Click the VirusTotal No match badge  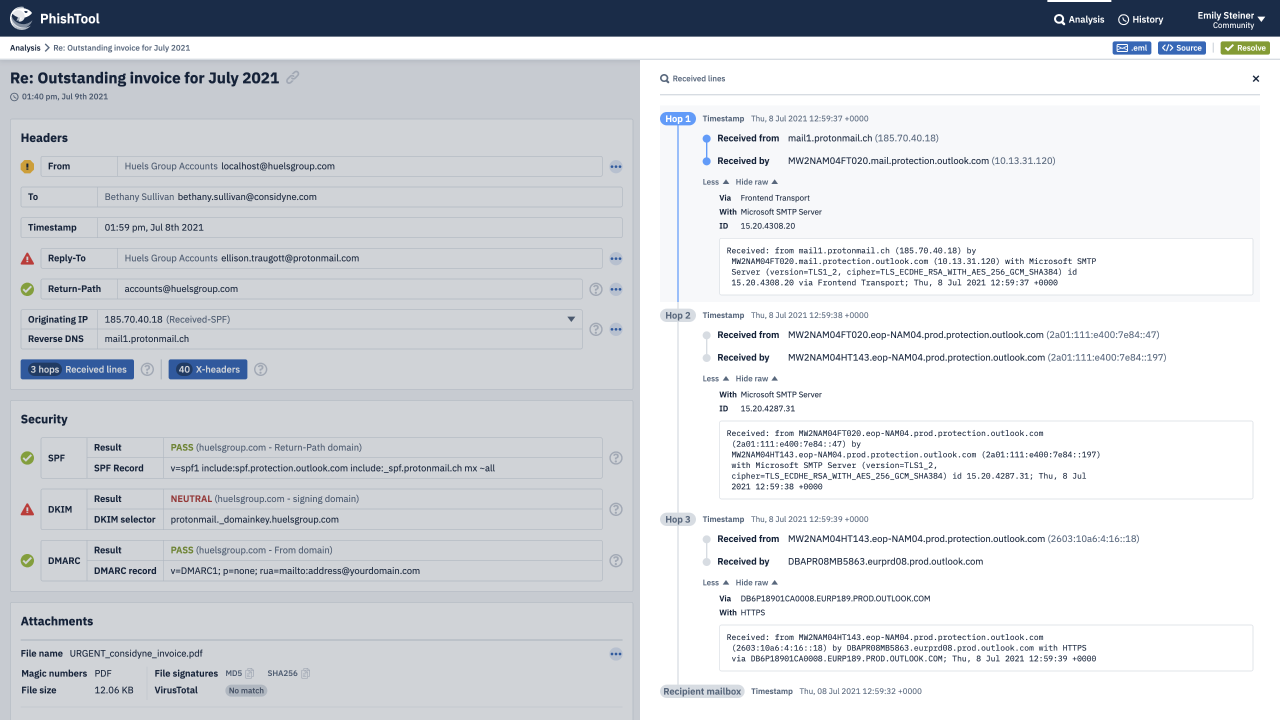click(x=246, y=690)
